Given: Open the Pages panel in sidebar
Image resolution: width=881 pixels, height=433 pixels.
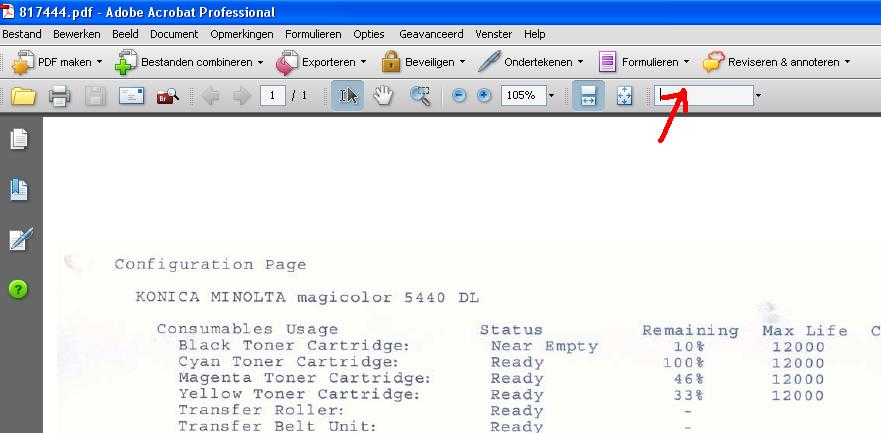Looking at the screenshot, I should pyautogui.click(x=19, y=139).
